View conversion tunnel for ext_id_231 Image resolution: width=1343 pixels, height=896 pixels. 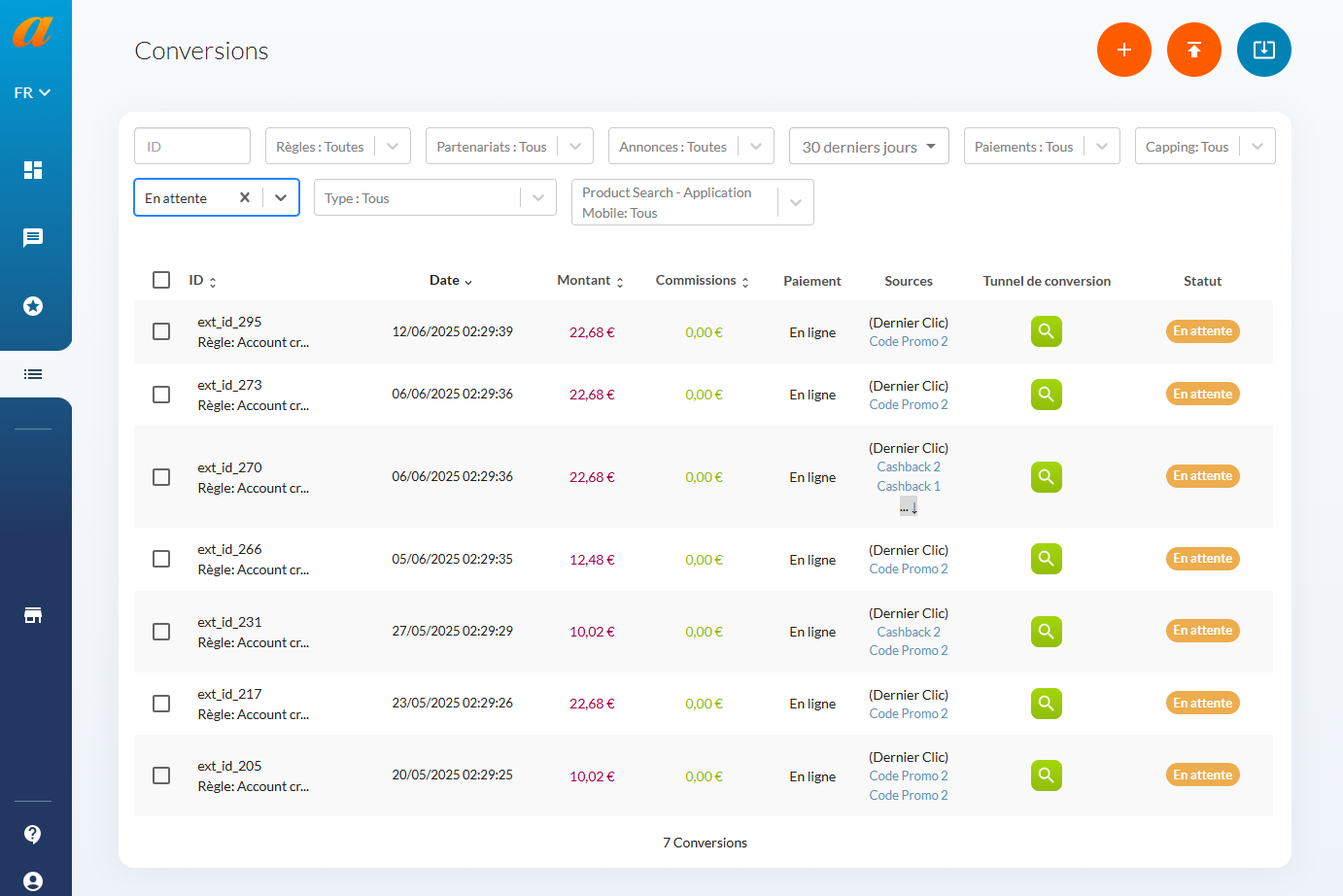click(1047, 632)
